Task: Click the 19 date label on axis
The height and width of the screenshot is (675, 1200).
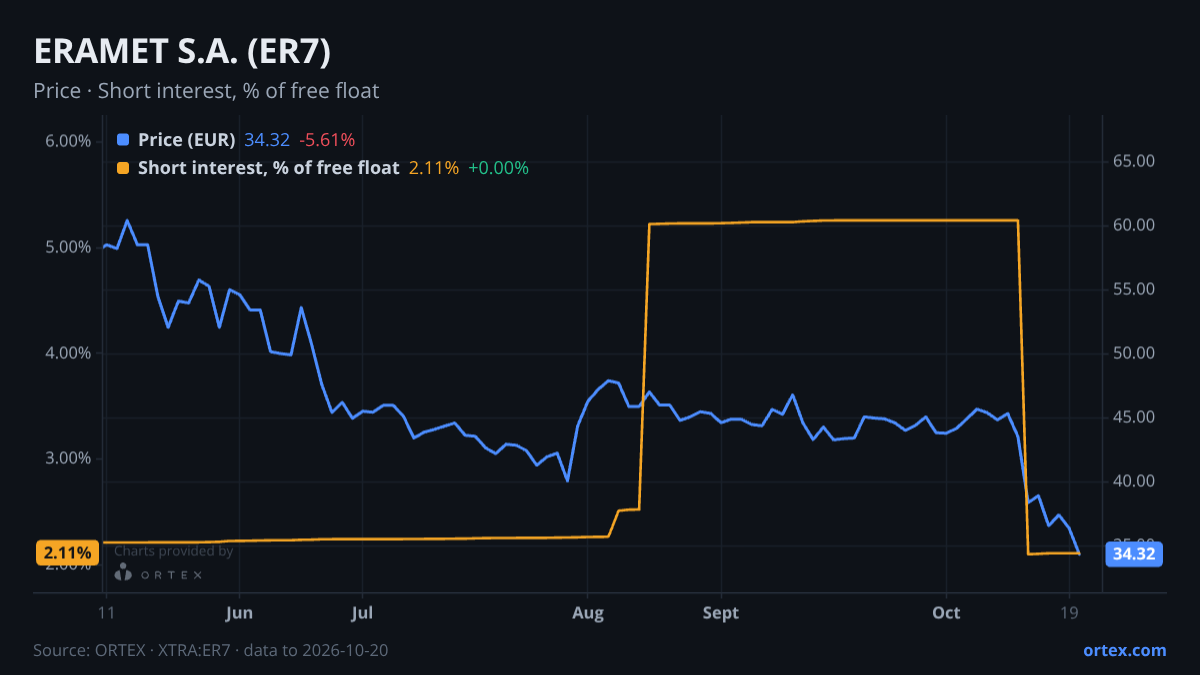Action: (1069, 612)
